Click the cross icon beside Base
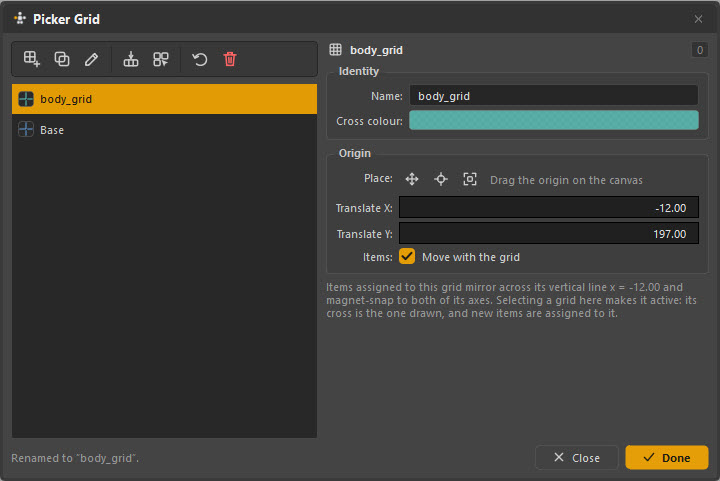The image size is (720, 481). point(26,129)
